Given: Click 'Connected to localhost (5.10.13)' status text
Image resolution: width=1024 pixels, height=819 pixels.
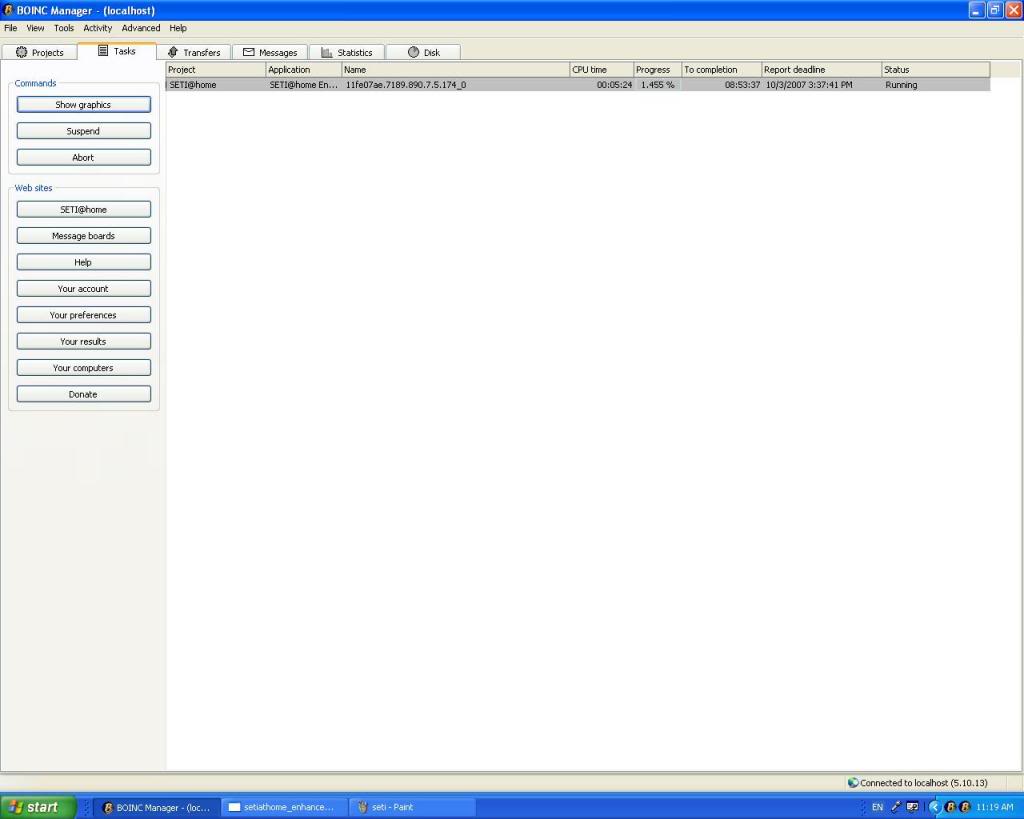Looking at the screenshot, I should [924, 783].
